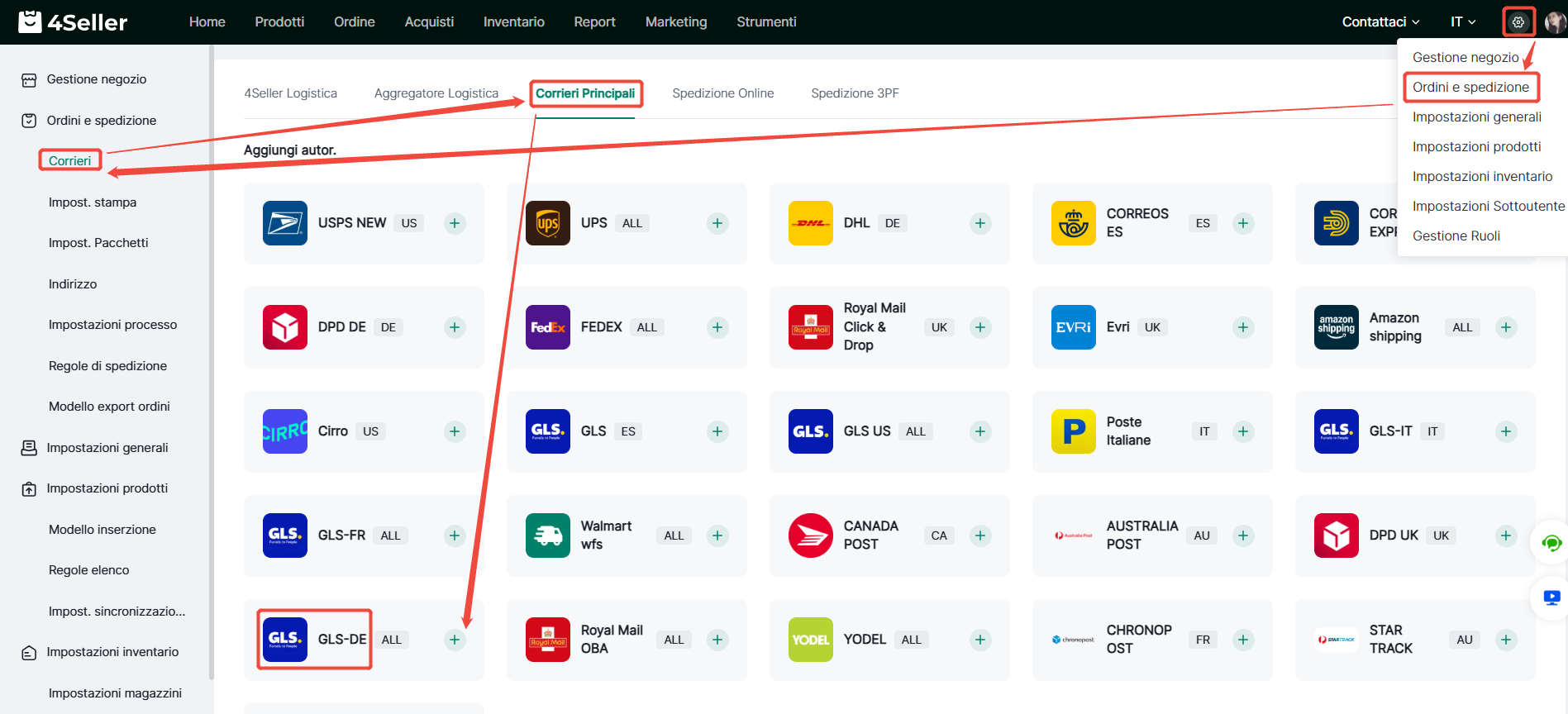
Task: Click the FedEx logo thumbnail
Action: 548,327
